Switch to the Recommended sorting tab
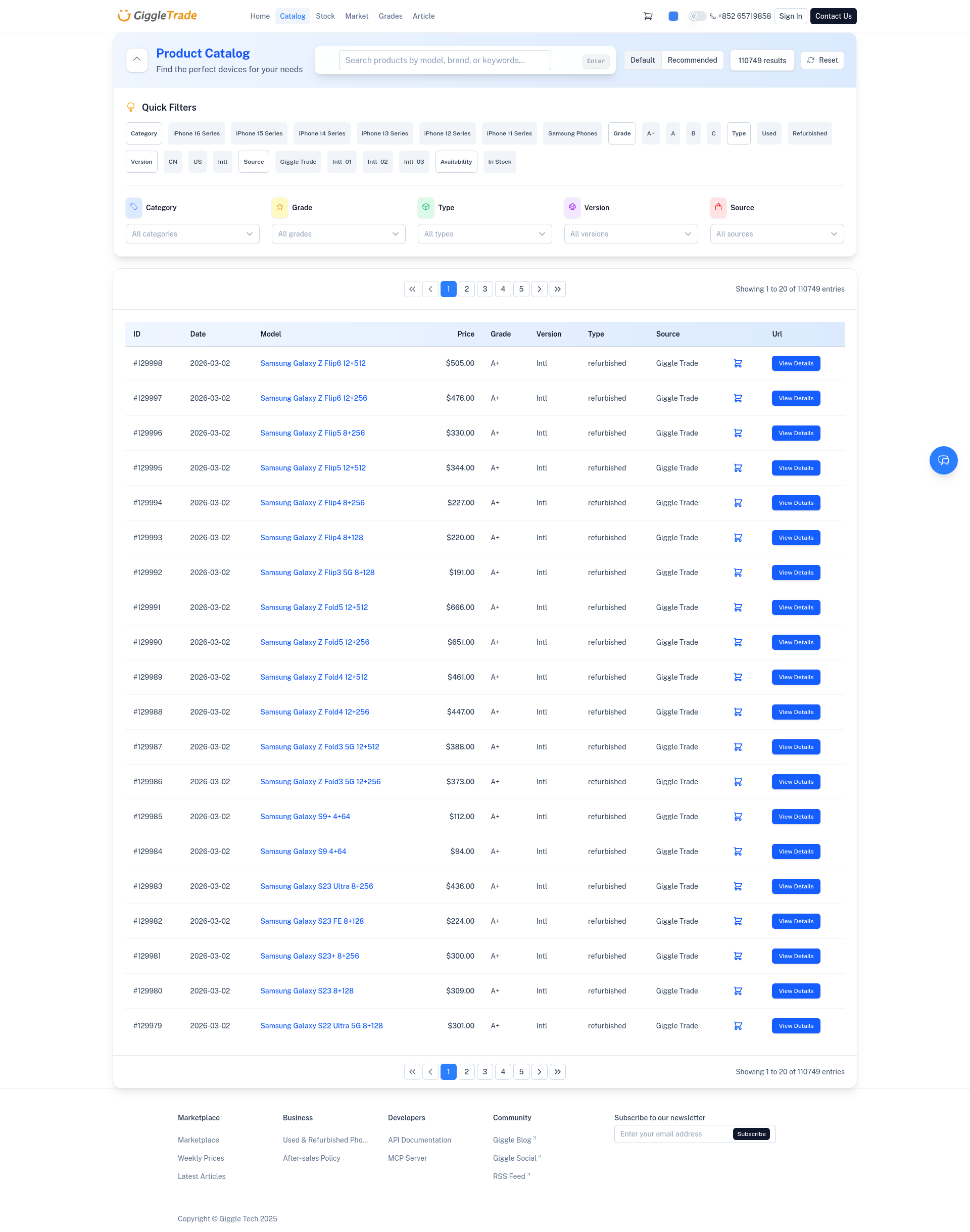 pos(692,60)
